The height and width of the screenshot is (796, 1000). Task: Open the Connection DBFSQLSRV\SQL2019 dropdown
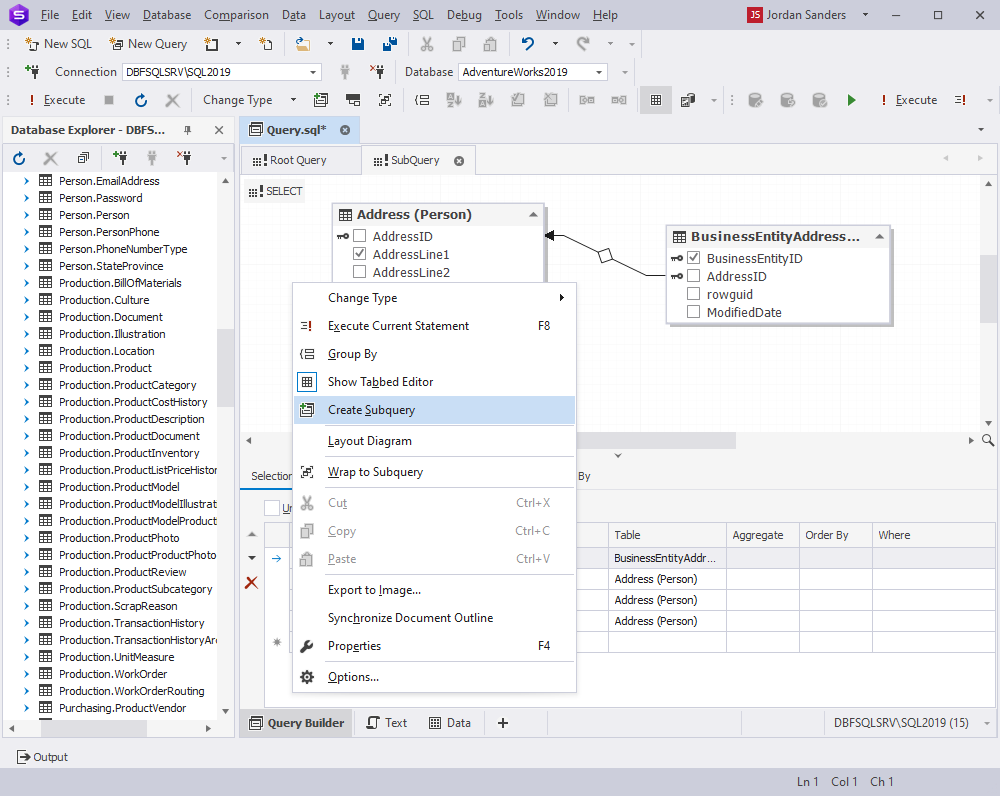pyautogui.click(x=313, y=72)
